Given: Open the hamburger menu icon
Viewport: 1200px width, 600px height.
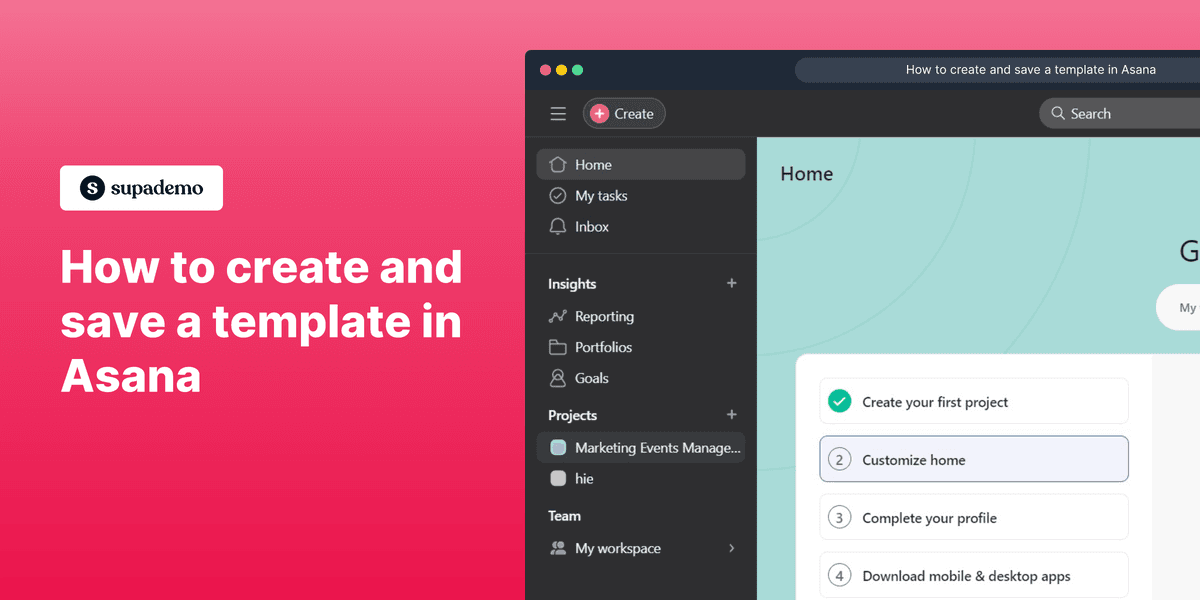Looking at the screenshot, I should (558, 113).
